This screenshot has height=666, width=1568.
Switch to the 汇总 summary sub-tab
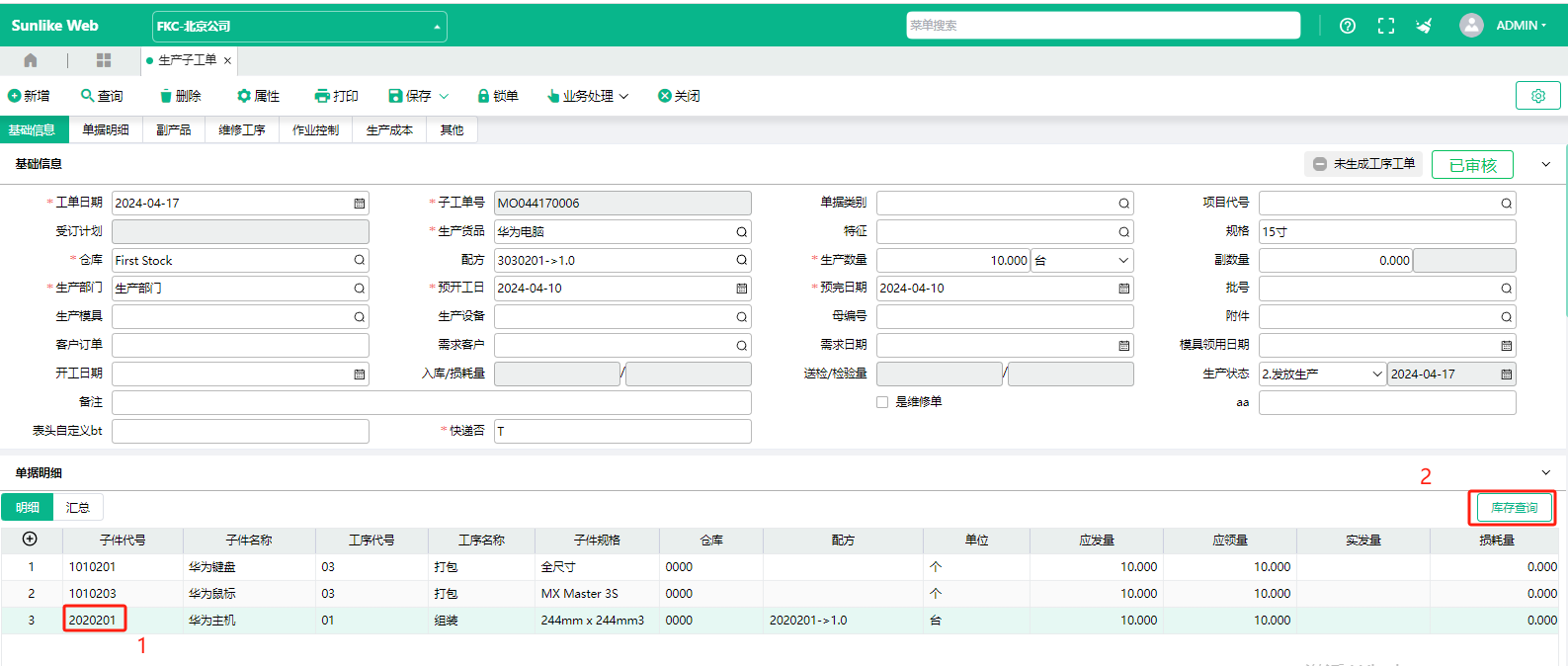point(78,508)
